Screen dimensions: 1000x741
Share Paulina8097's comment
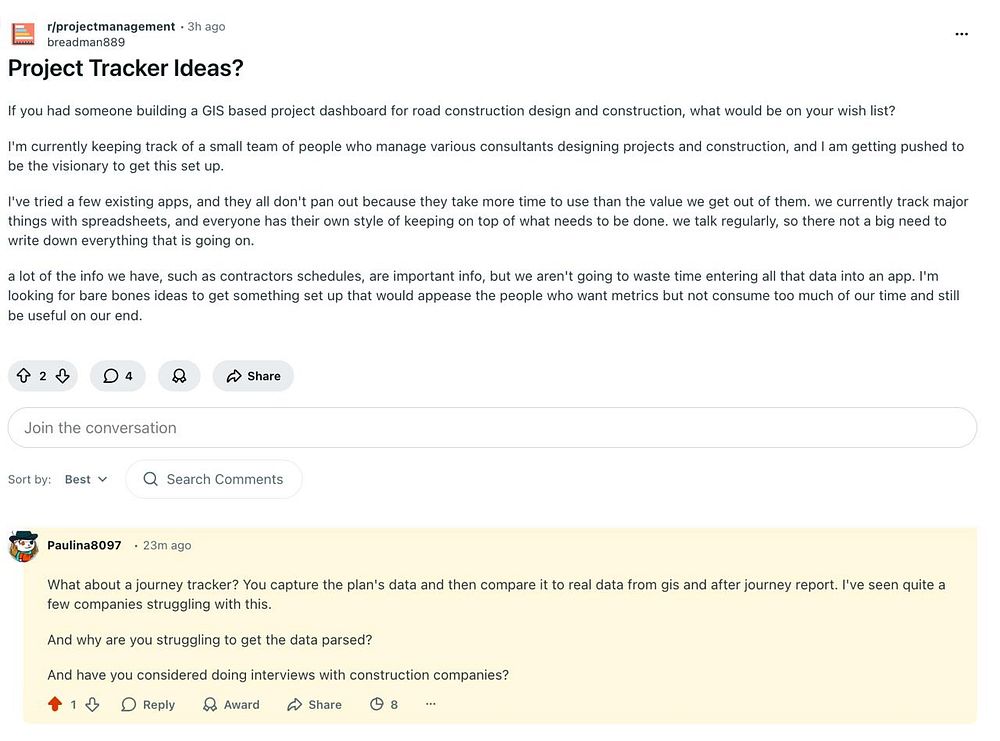[314, 704]
